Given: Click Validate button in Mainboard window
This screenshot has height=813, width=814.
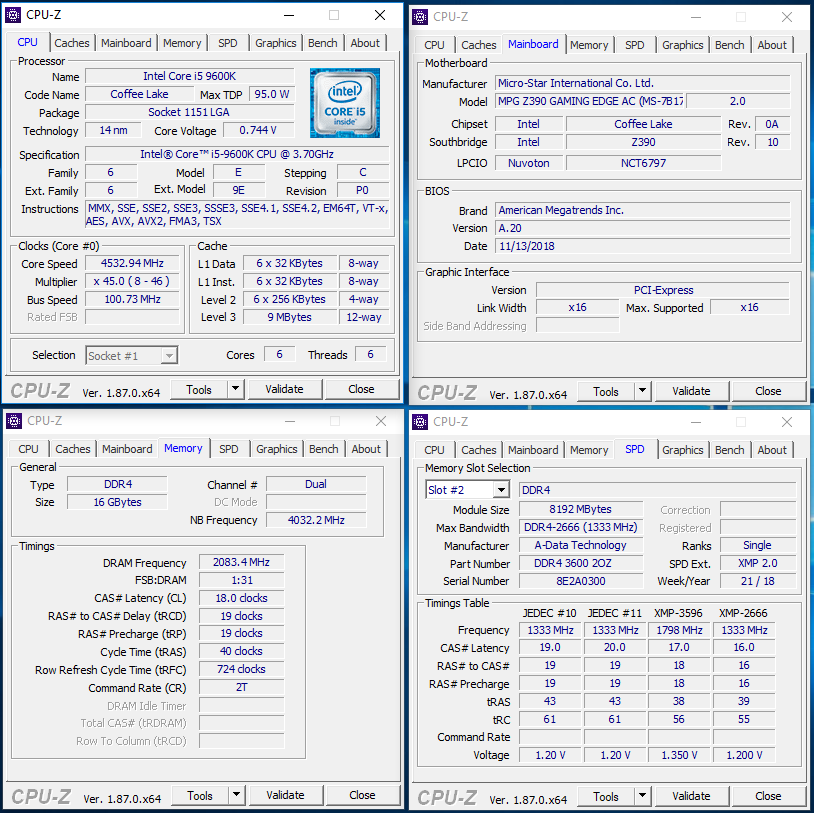Looking at the screenshot, I should tap(691, 391).
